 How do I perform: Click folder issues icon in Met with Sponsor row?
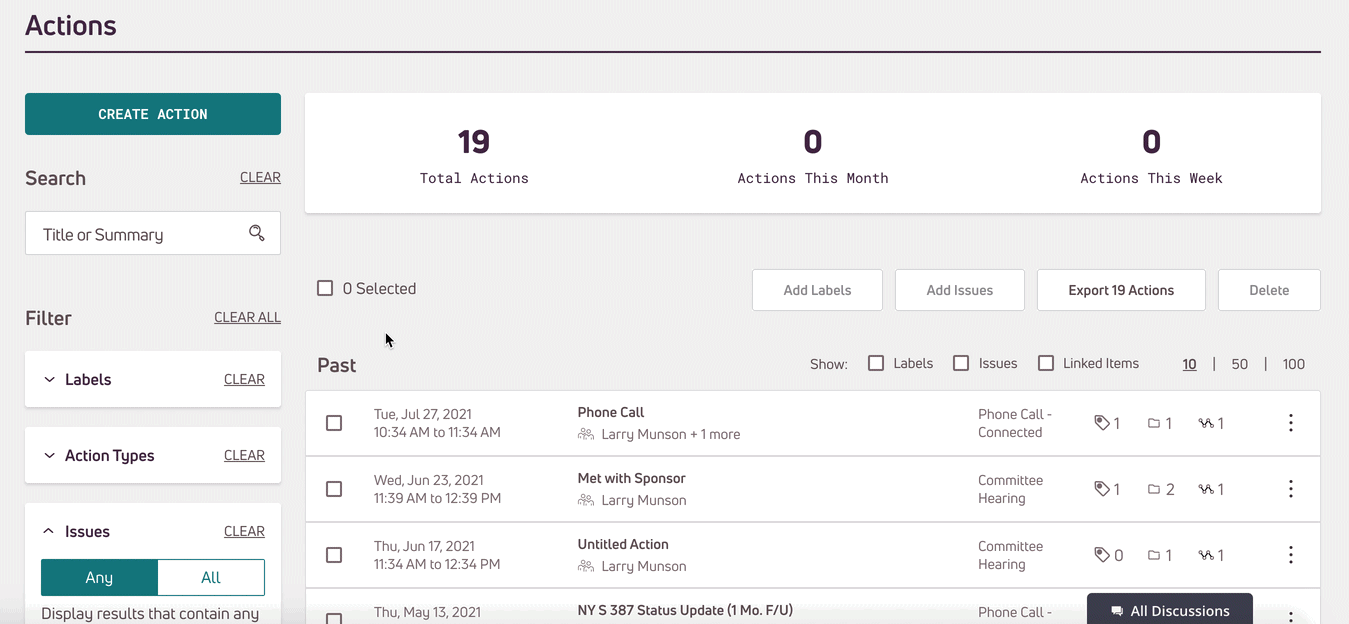[1154, 489]
